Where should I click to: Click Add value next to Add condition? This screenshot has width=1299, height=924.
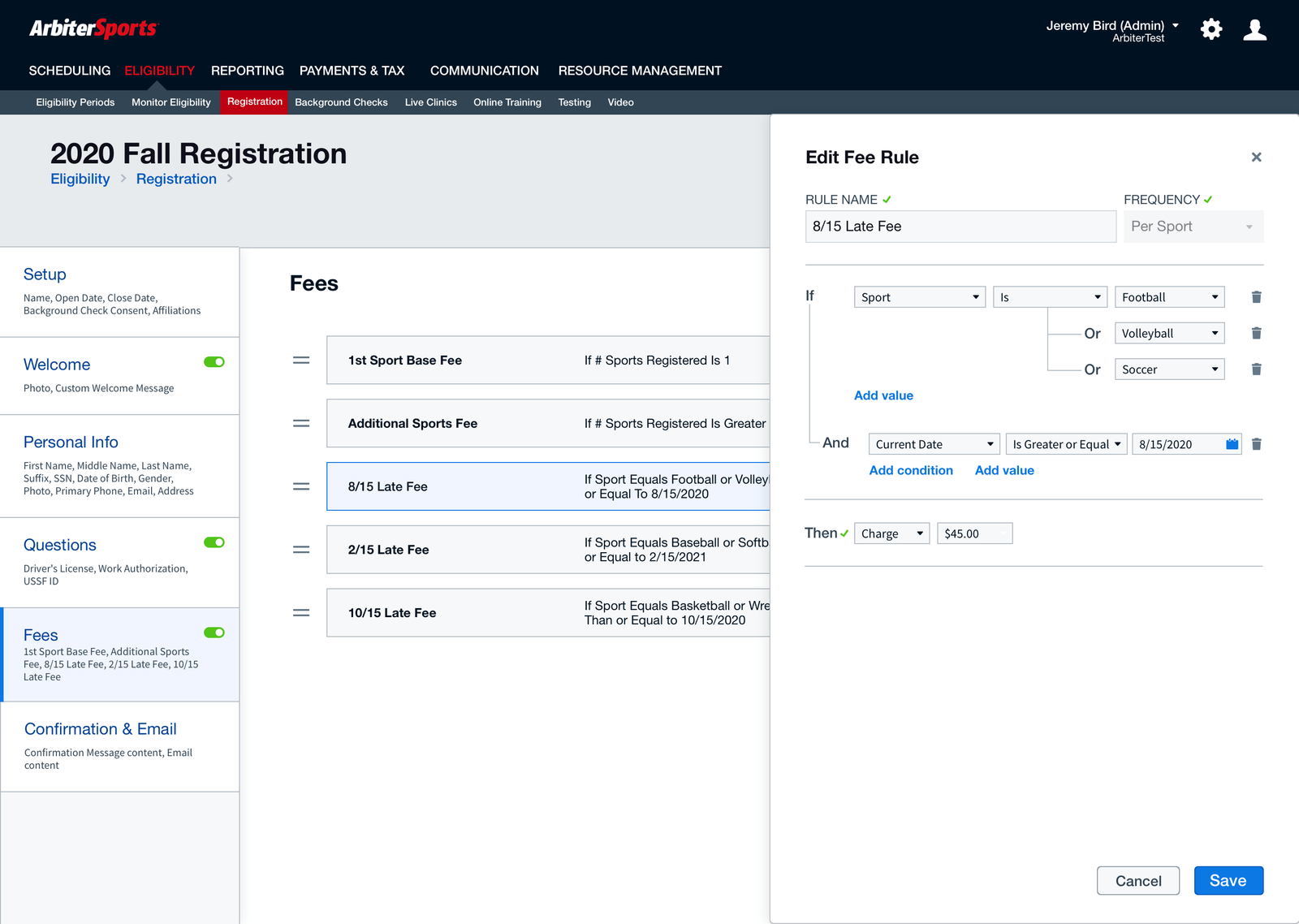pos(1004,470)
